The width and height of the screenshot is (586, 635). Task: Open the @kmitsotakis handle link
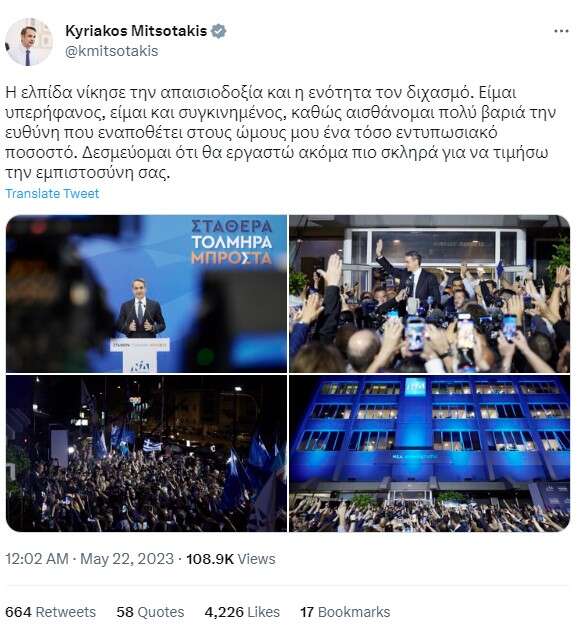[111, 51]
